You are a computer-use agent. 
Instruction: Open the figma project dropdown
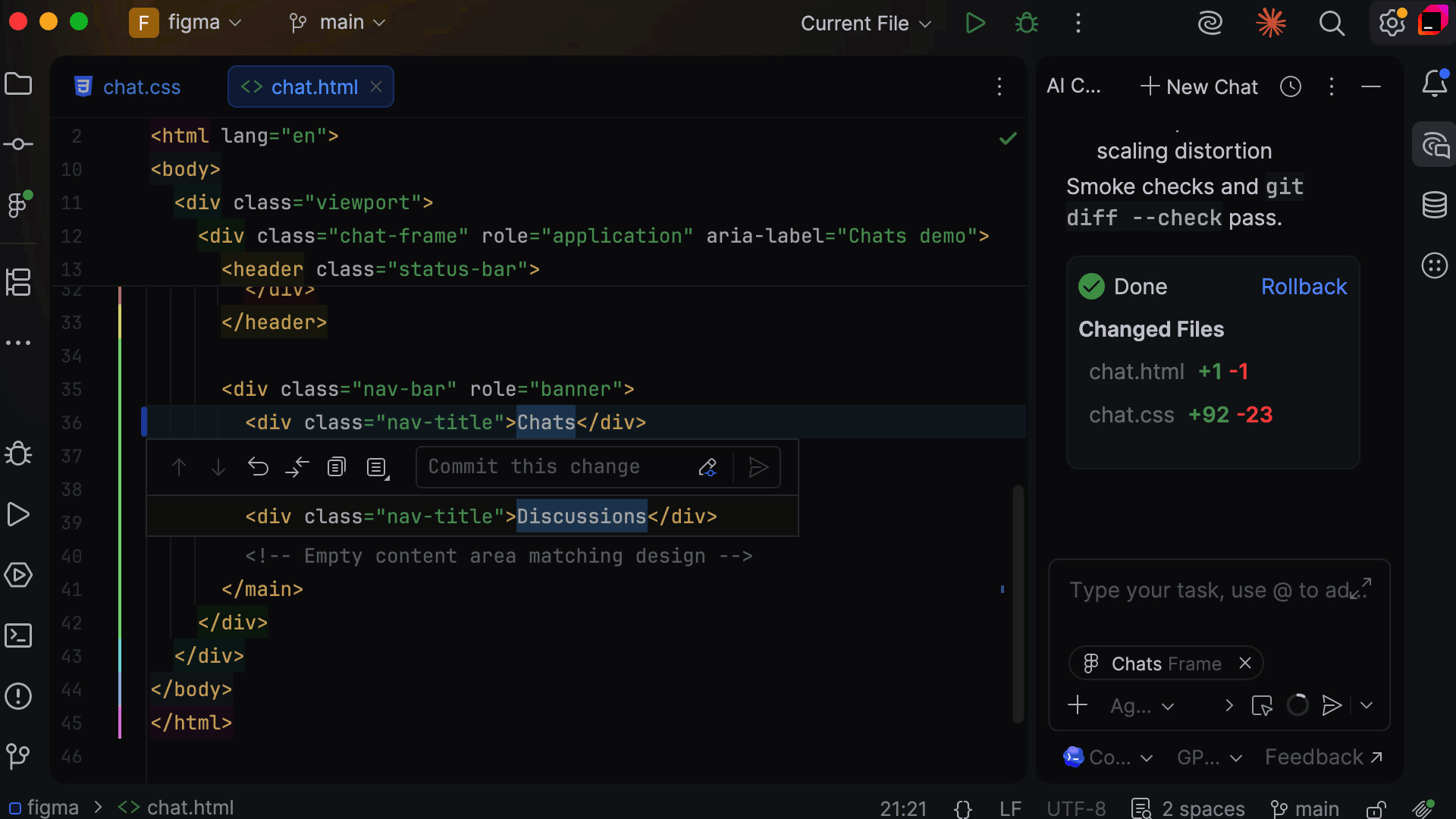click(186, 23)
